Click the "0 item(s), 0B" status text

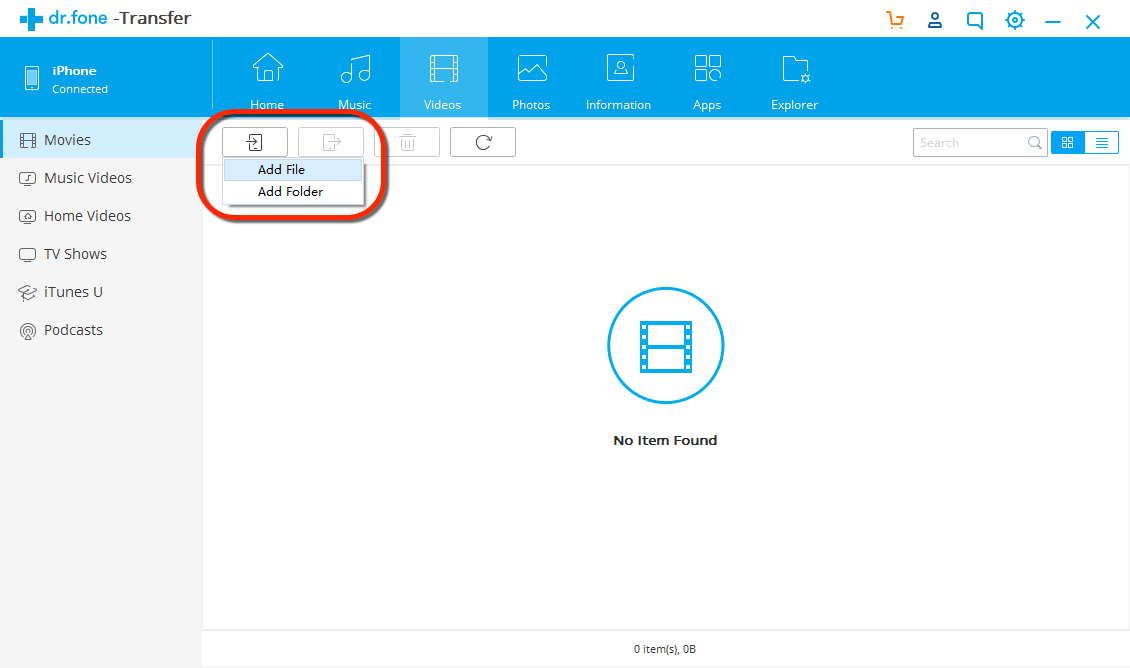[665, 649]
